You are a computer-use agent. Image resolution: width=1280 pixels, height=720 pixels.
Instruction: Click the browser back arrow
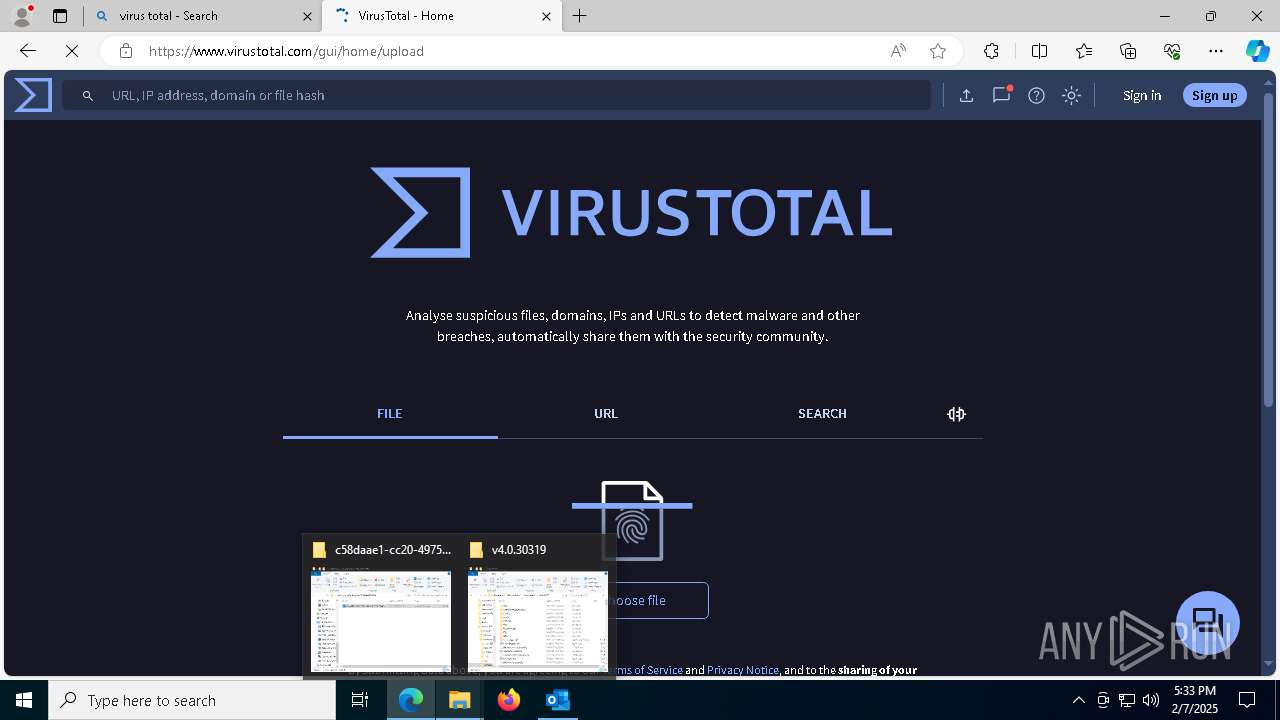27,51
